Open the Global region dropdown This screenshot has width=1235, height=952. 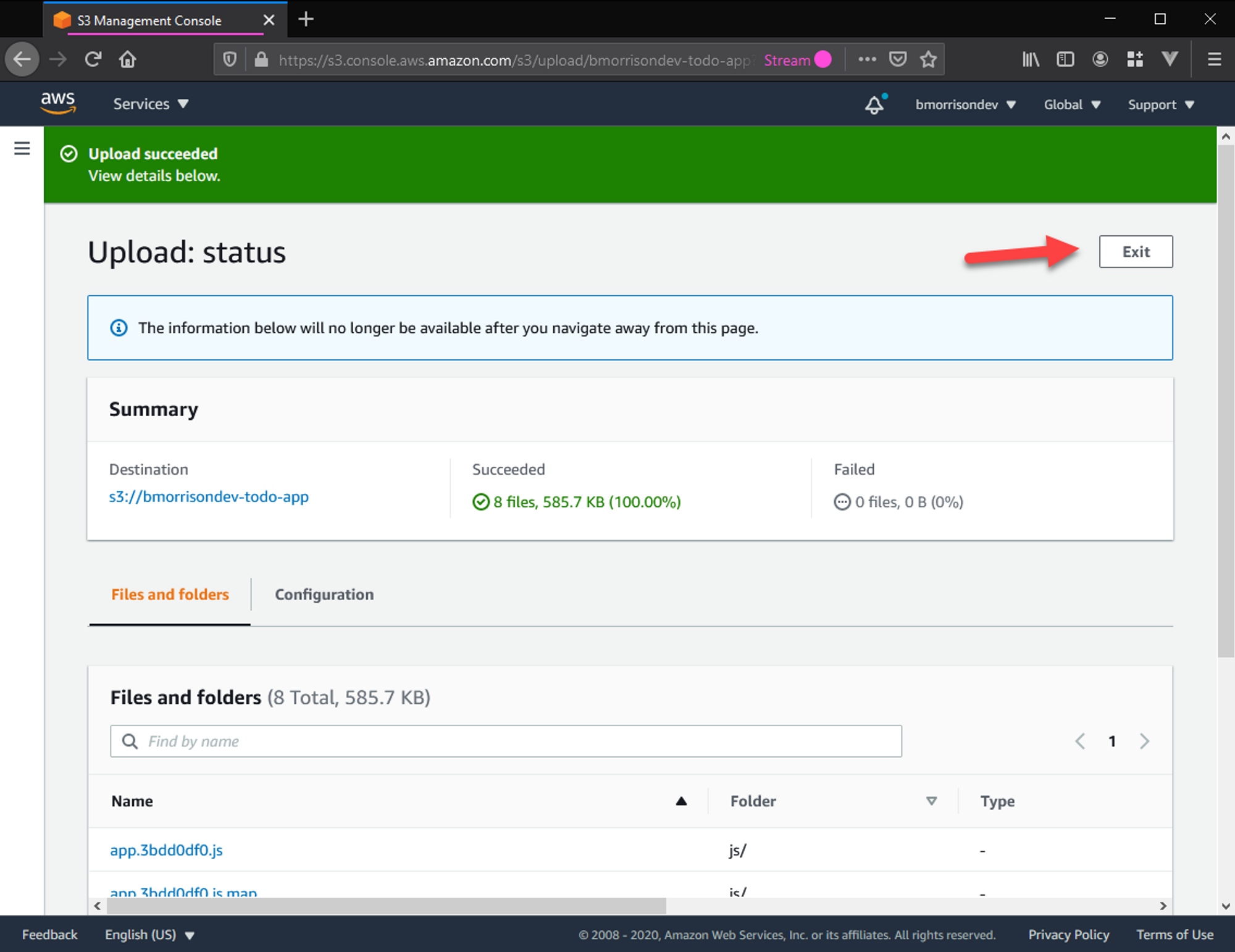click(1072, 104)
